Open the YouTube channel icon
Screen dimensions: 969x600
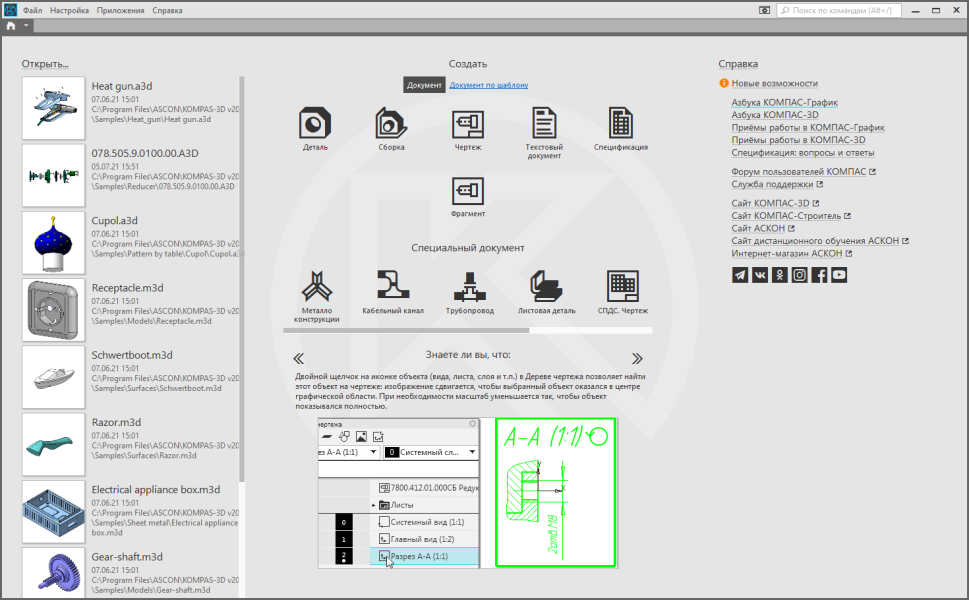839,275
